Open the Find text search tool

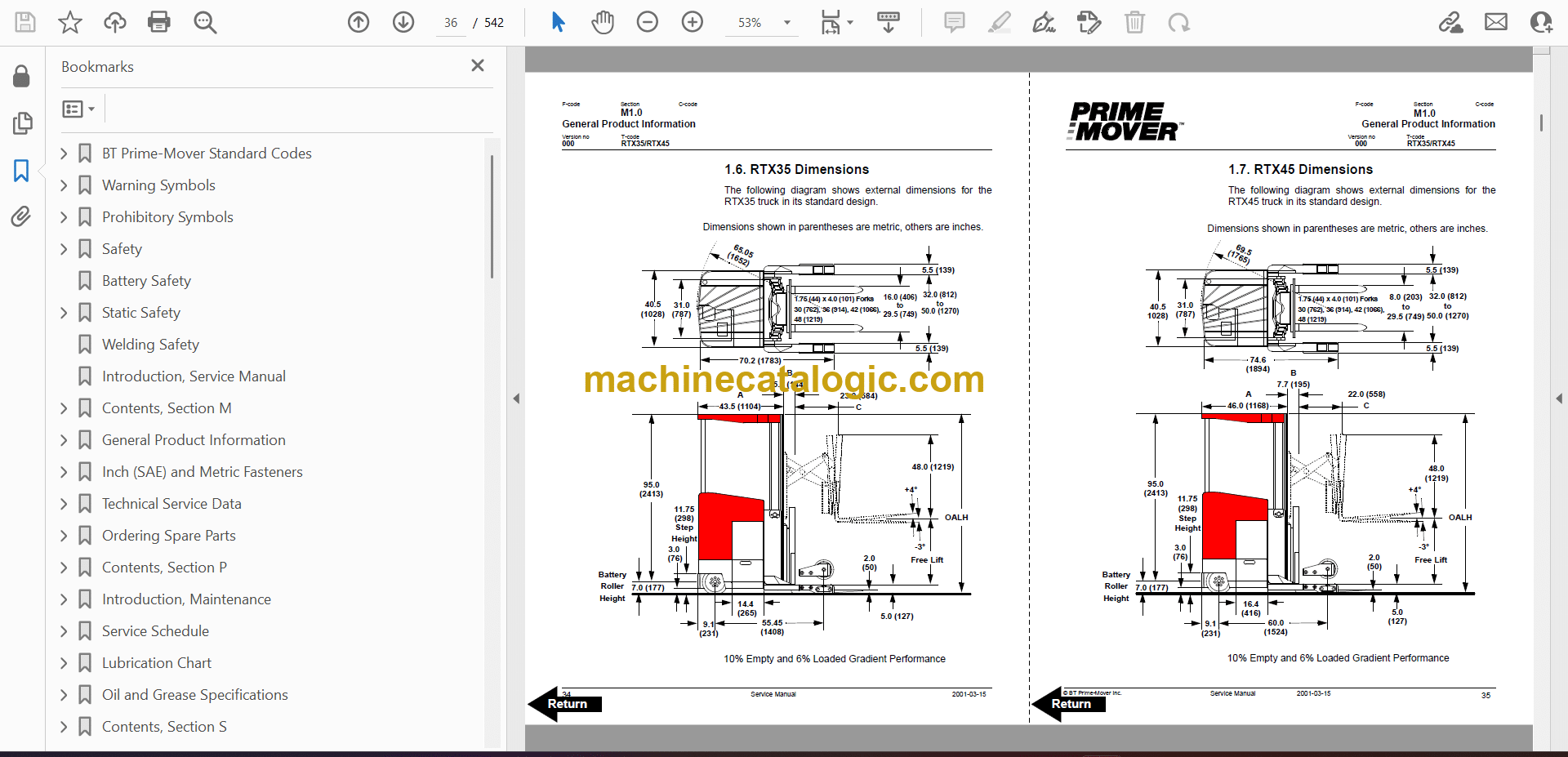pyautogui.click(x=205, y=22)
